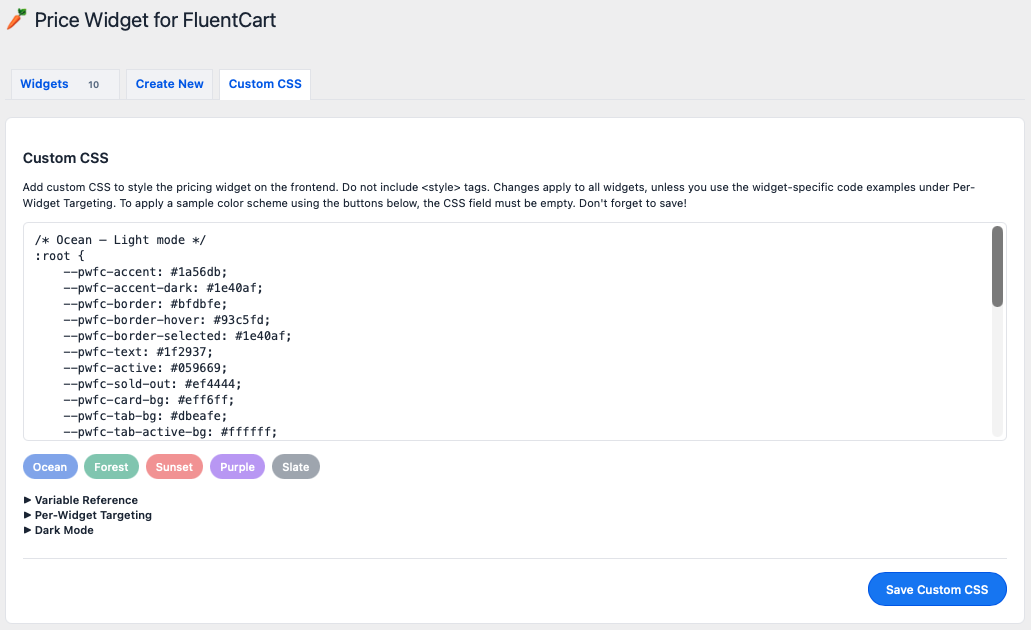This screenshot has width=1031, height=630.
Task: Click the Price Widget for FluentCart title
Action: (x=155, y=20)
